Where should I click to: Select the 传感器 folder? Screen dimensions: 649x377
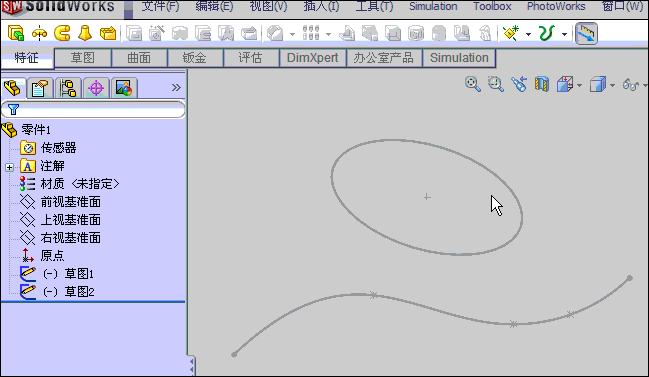click(x=58, y=148)
